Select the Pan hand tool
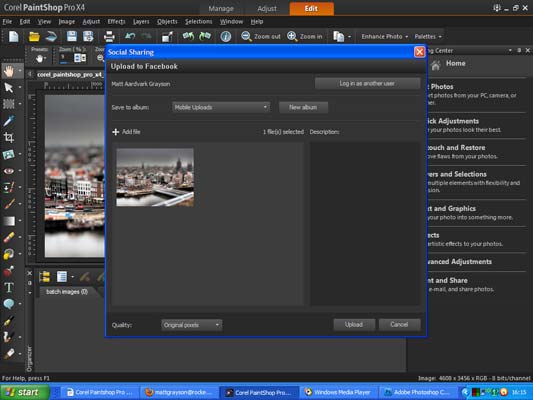Image resolution: width=533 pixels, height=400 pixels. pyautogui.click(x=9, y=71)
